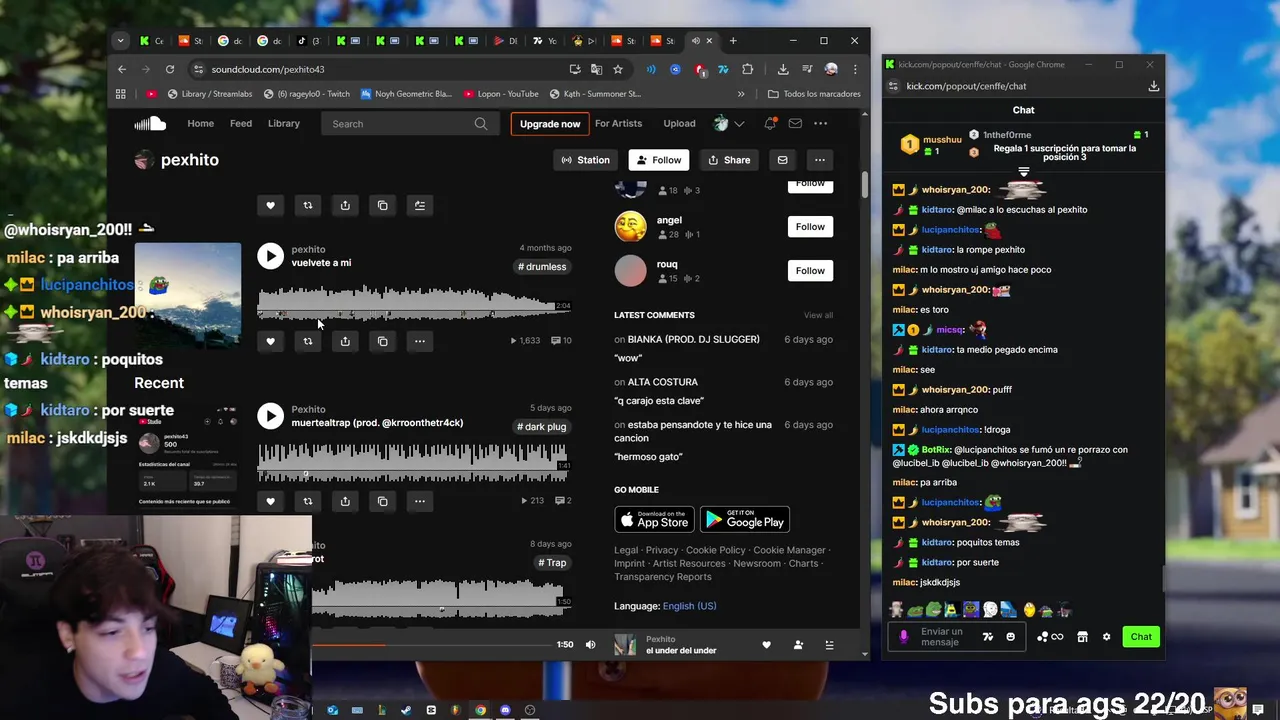Screen dimensions: 1280x720
Task: Follow the user angel
Action: coord(810,227)
